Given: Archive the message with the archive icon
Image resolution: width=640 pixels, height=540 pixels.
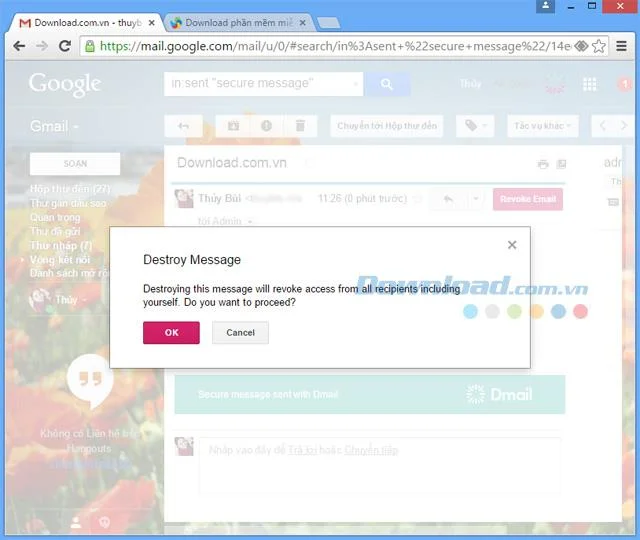Looking at the screenshot, I should point(233,126).
